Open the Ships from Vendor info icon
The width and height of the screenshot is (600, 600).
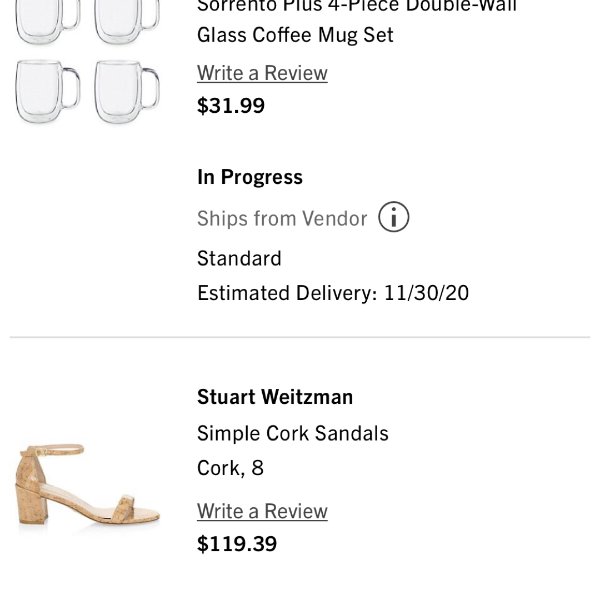(x=393, y=217)
